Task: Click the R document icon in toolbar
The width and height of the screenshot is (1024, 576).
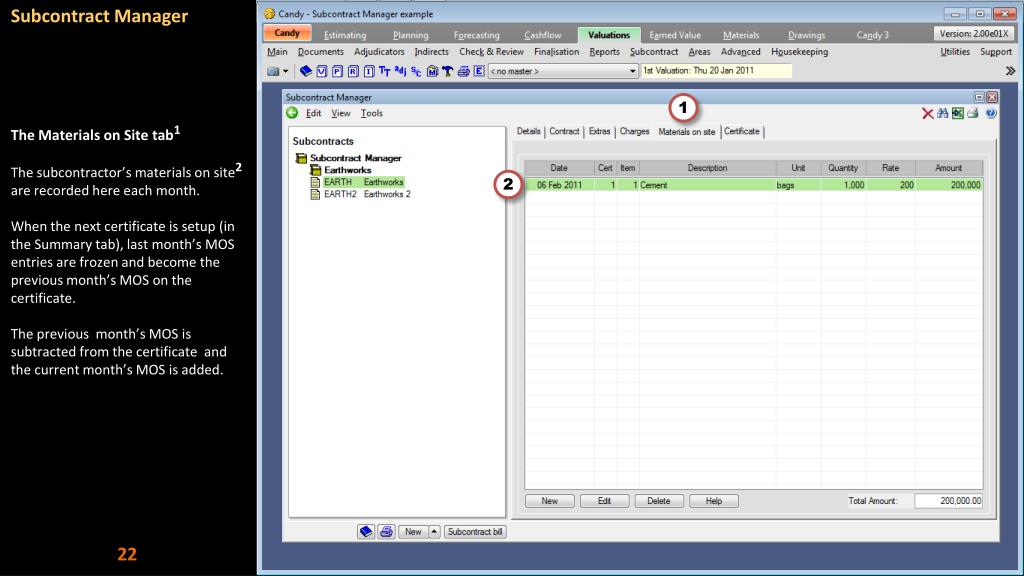Action: click(353, 71)
